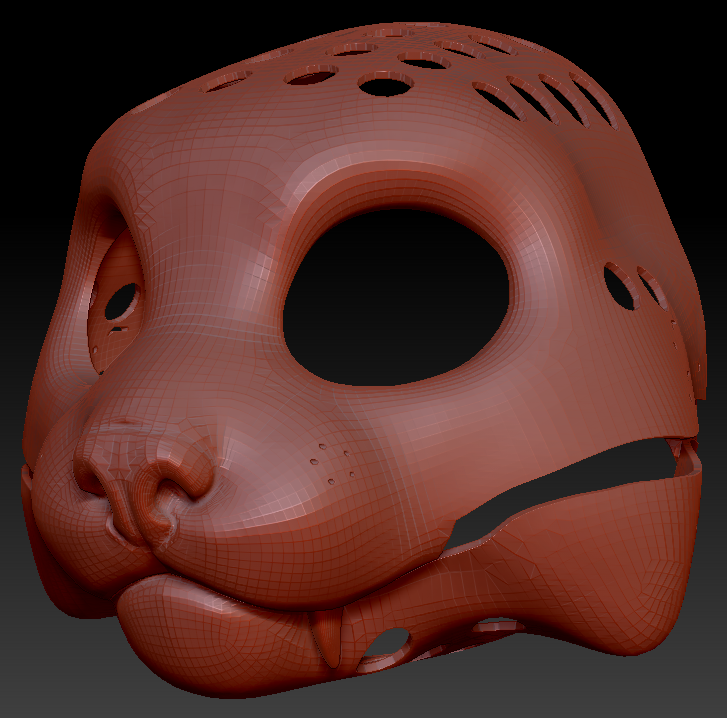Click the oval hole on the mask's right side
Image resolution: width=727 pixels, height=718 pixels.
pyautogui.click(x=619, y=287)
